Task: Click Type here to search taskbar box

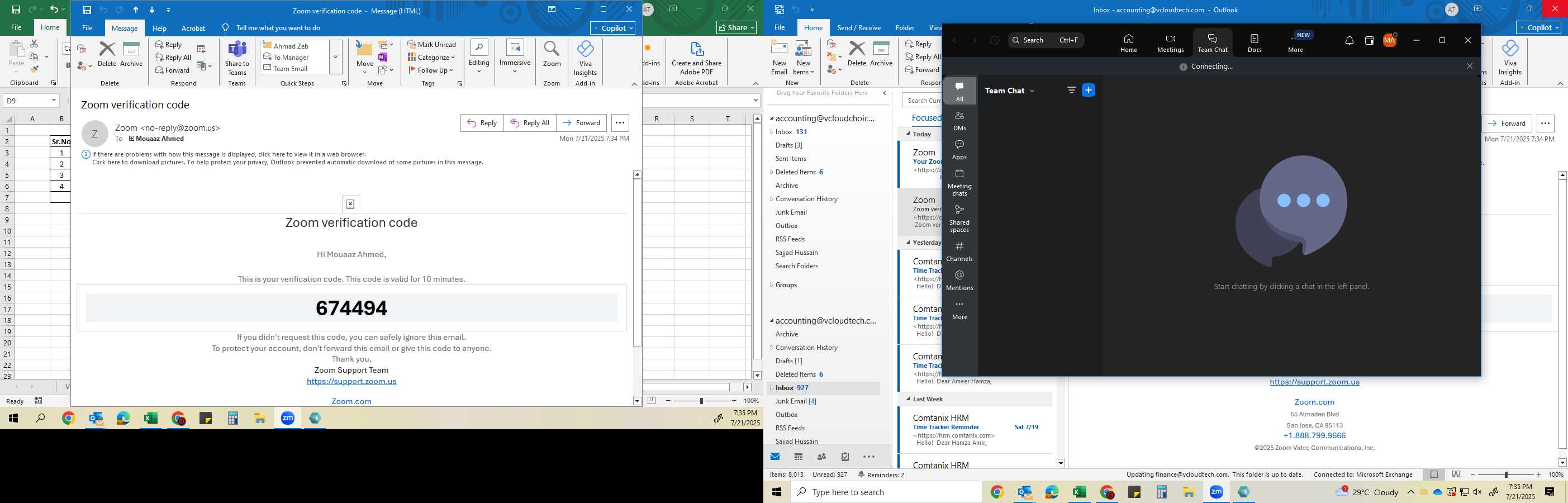Action: tap(886, 492)
